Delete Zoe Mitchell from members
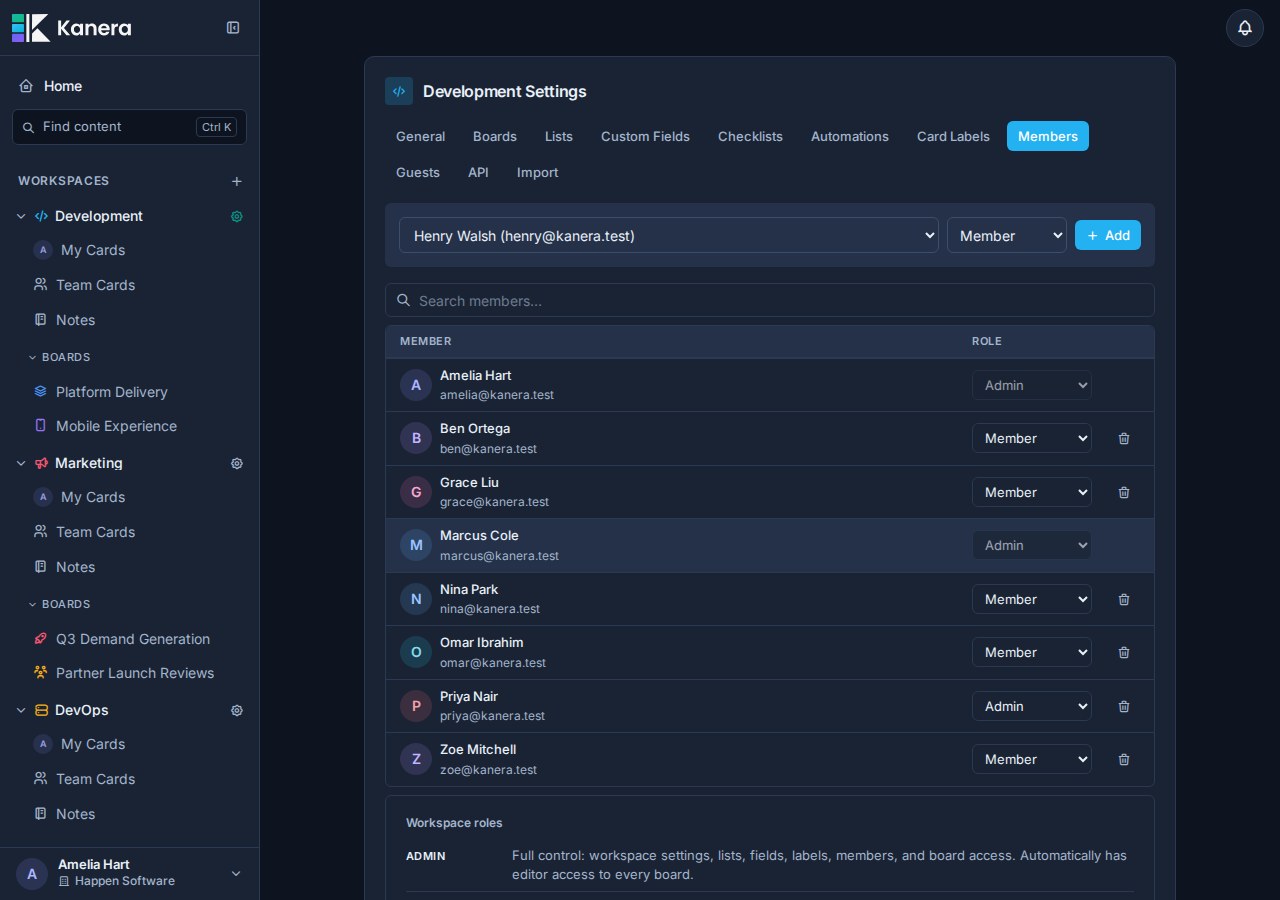The image size is (1280, 900). (x=1124, y=759)
